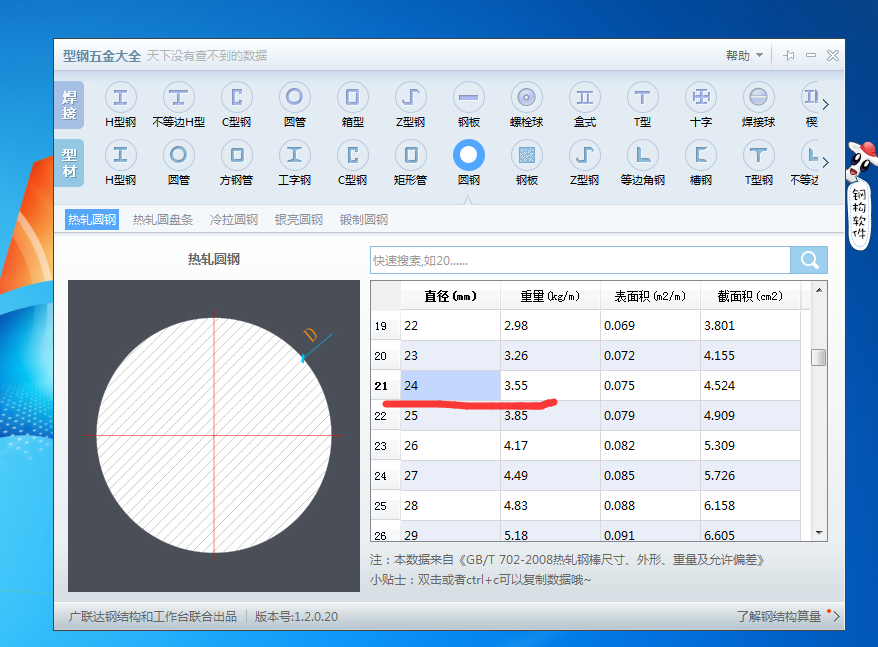Choose C型钢 in the 型材 row
The image size is (878, 647).
(x=352, y=162)
